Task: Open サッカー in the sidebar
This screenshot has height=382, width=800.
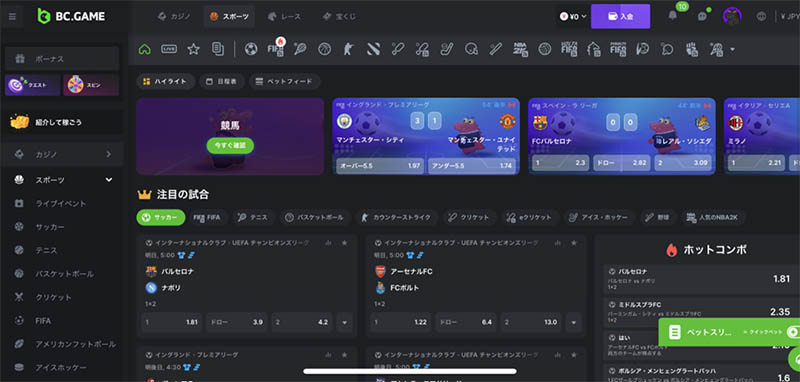Action: coord(62,227)
